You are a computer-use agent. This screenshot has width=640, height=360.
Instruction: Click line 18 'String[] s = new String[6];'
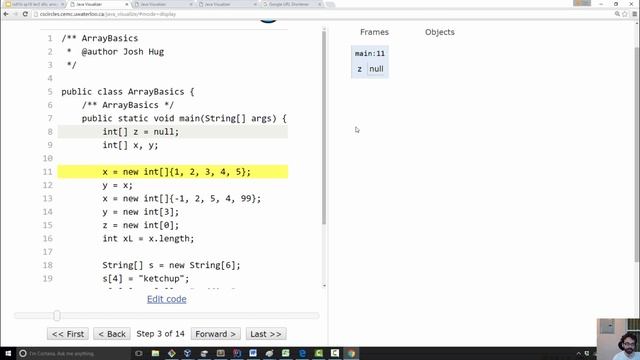coord(171,265)
